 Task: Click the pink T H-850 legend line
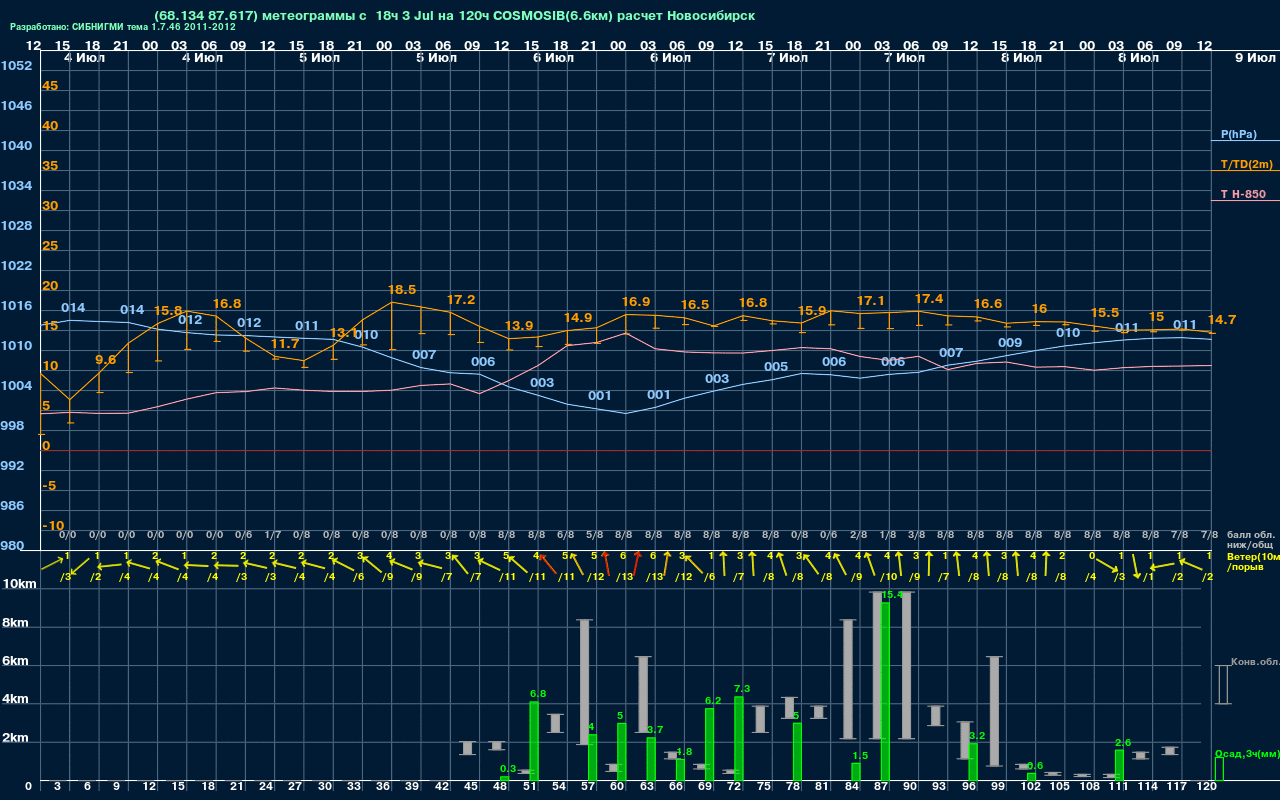pyautogui.click(x=1245, y=201)
